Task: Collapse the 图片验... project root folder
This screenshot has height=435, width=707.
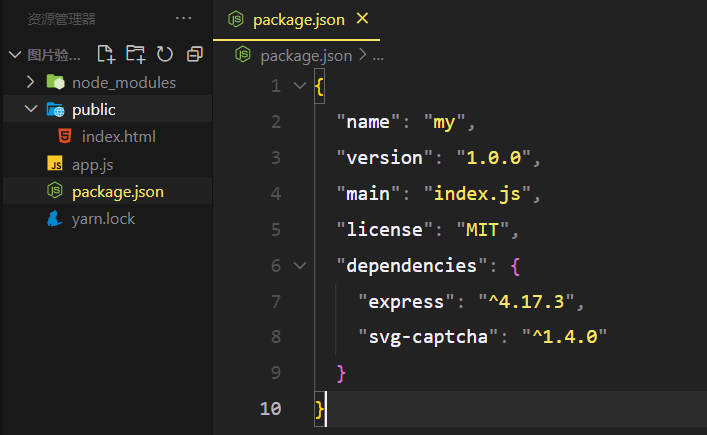Action: [x=15, y=55]
